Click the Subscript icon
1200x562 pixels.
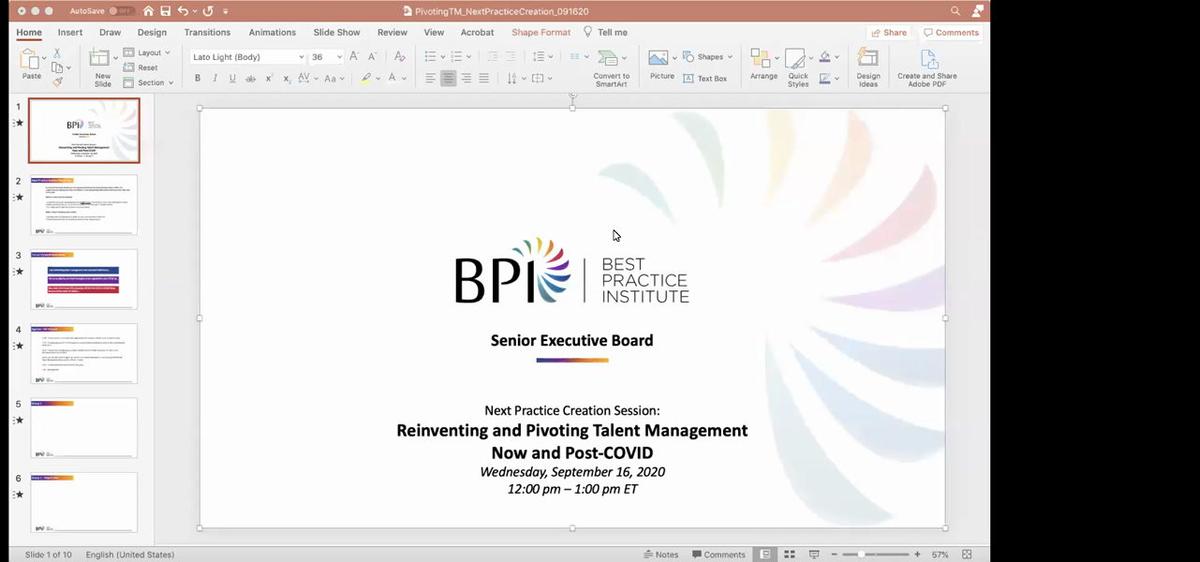click(x=288, y=78)
